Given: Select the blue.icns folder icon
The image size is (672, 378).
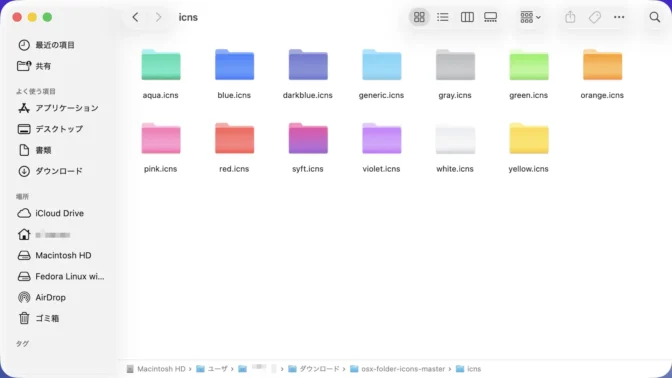Looking at the screenshot, I should (234, 65).
